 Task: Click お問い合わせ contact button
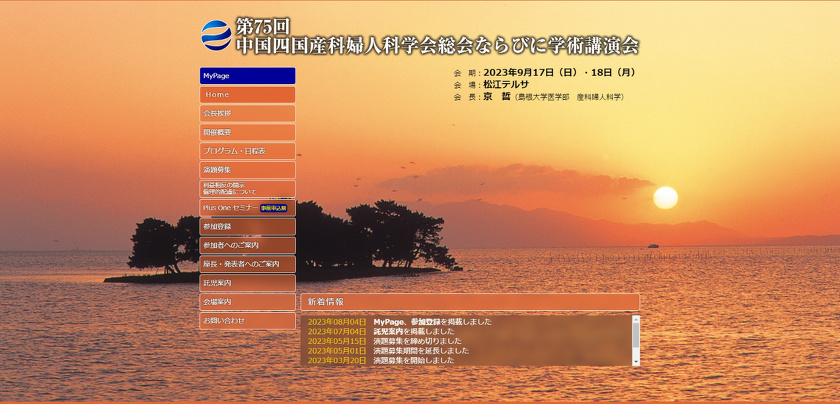tap(247, 321)
